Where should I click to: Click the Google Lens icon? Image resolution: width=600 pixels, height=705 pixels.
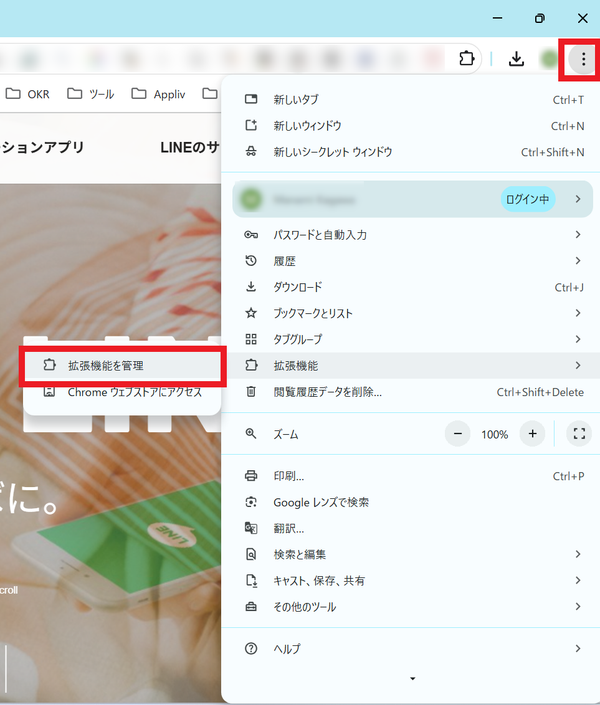251,502
